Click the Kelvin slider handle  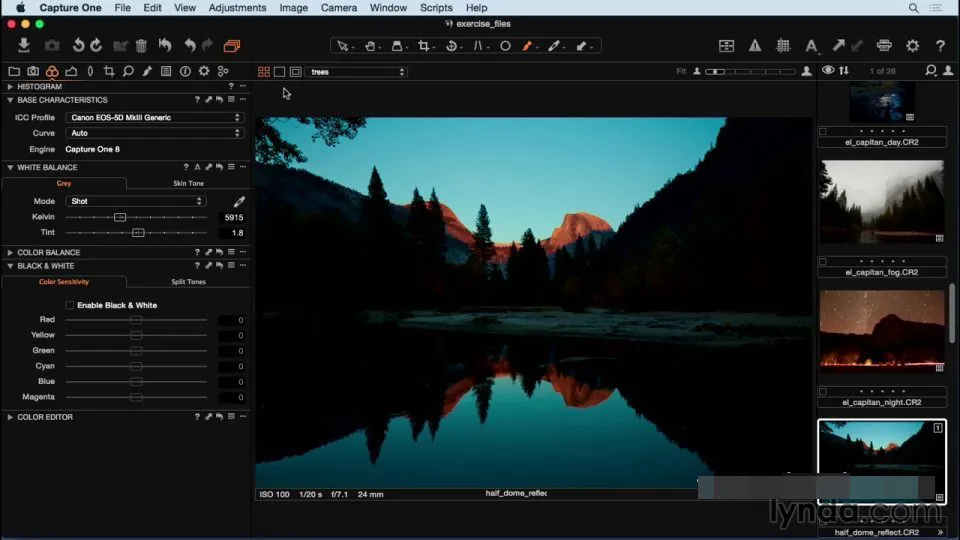(x=120, y=217)
